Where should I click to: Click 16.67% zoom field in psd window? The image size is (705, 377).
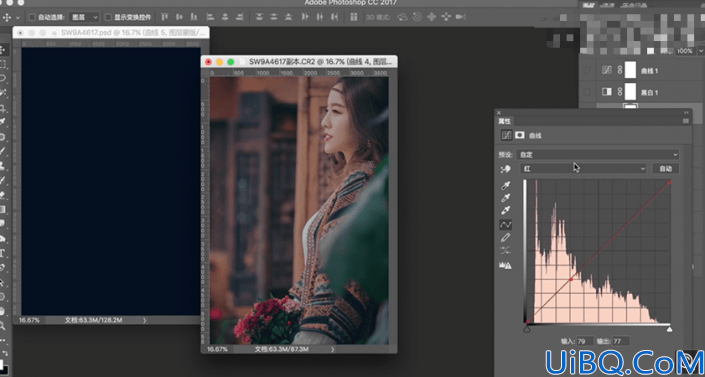tap(29, 320)
